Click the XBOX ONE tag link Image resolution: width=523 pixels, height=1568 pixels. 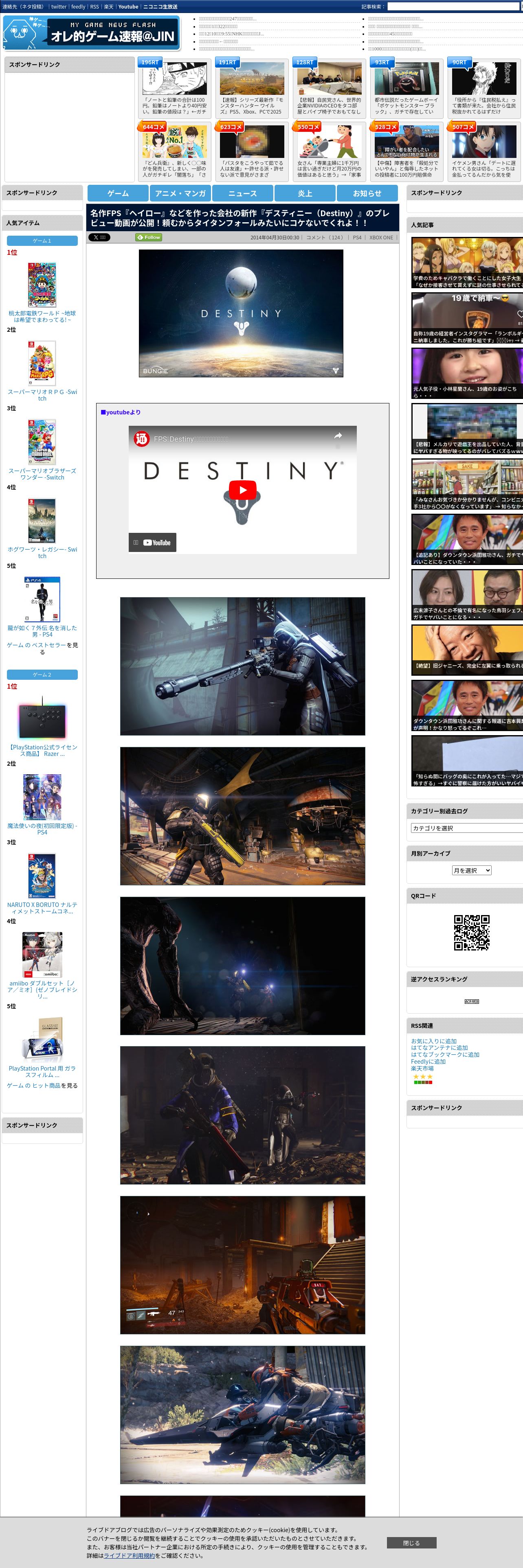pyautogui.click(x=381, y=237)
